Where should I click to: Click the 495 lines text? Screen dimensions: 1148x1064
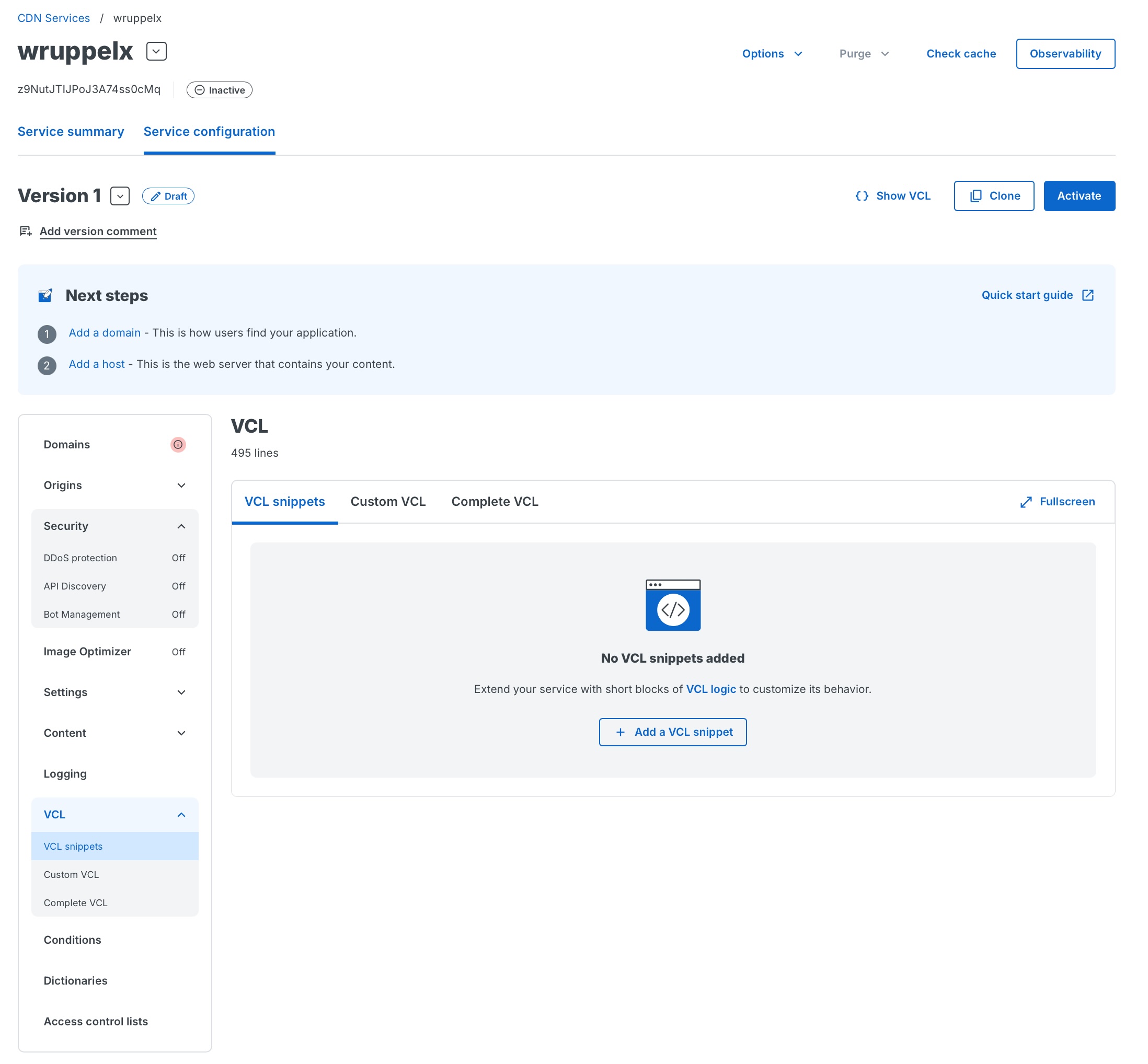tap(255, 453)
